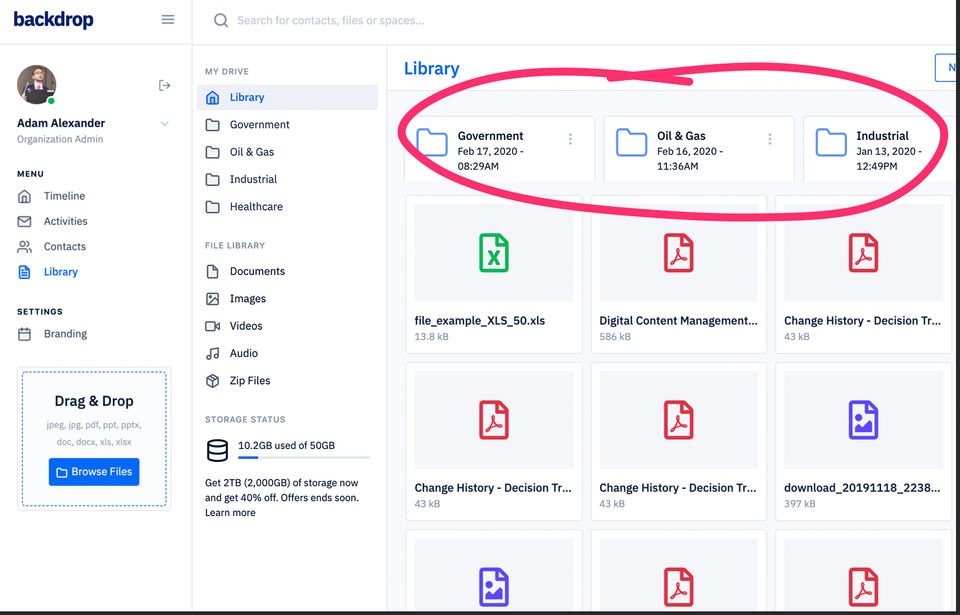This screenshot has height=615, width=960.
Task: Select Library under My Drive
Action: [288, 97]
